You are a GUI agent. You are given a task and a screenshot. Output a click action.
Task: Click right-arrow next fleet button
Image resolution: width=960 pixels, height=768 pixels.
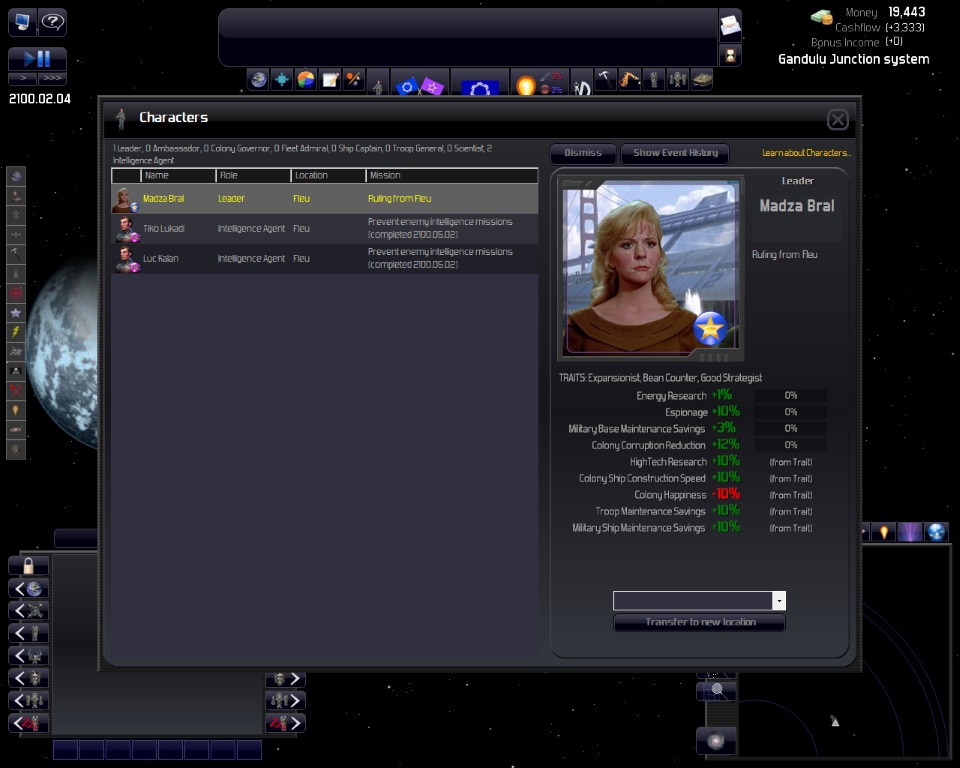[x=285, y=701]
